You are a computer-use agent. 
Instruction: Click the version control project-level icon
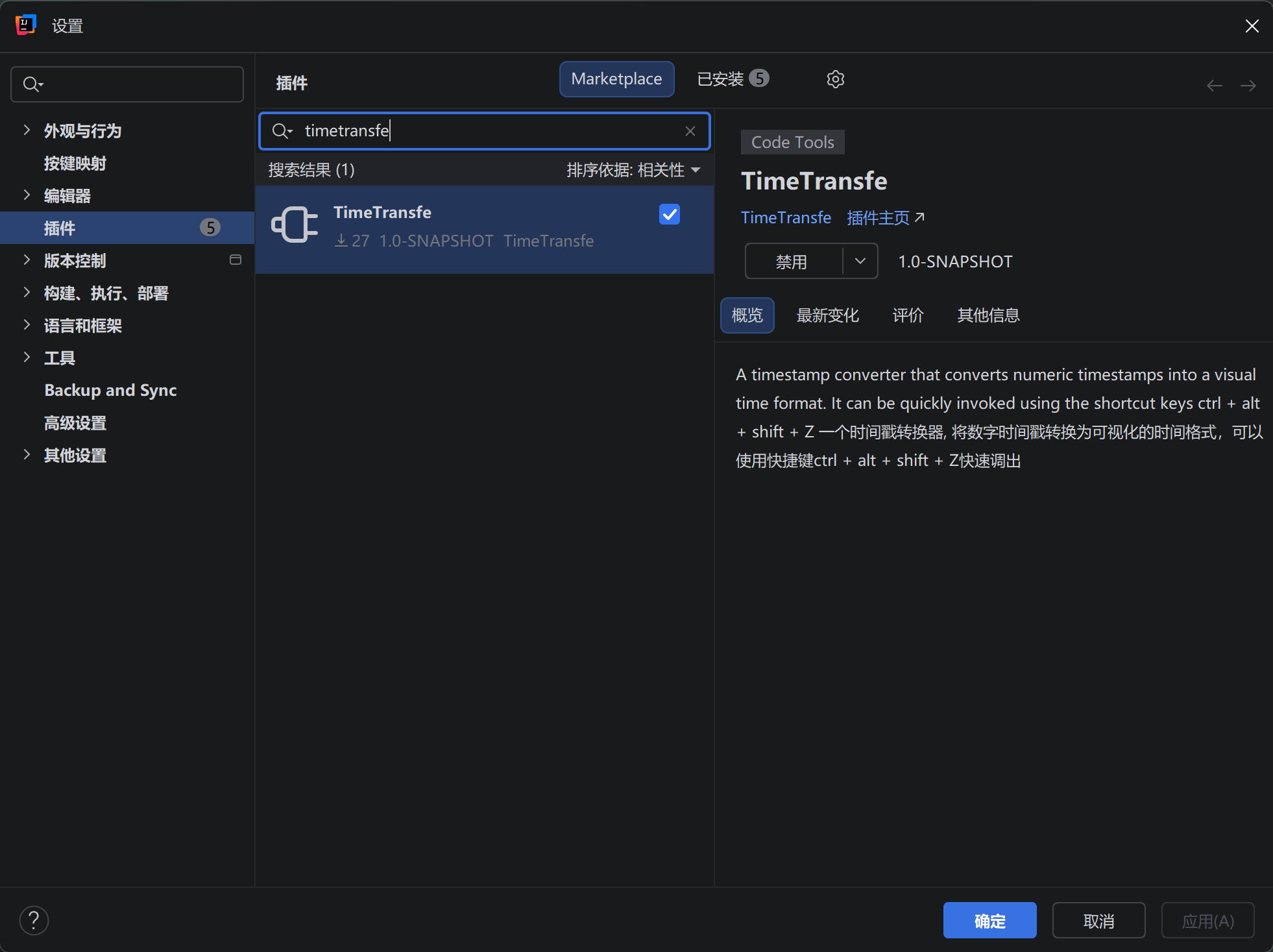(236, 260)
